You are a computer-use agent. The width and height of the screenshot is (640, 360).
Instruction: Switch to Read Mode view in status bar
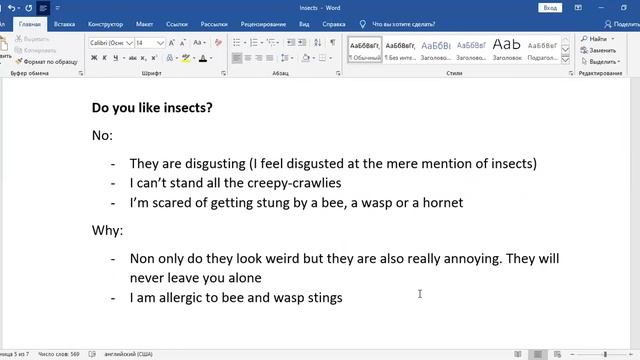(518, 354)
